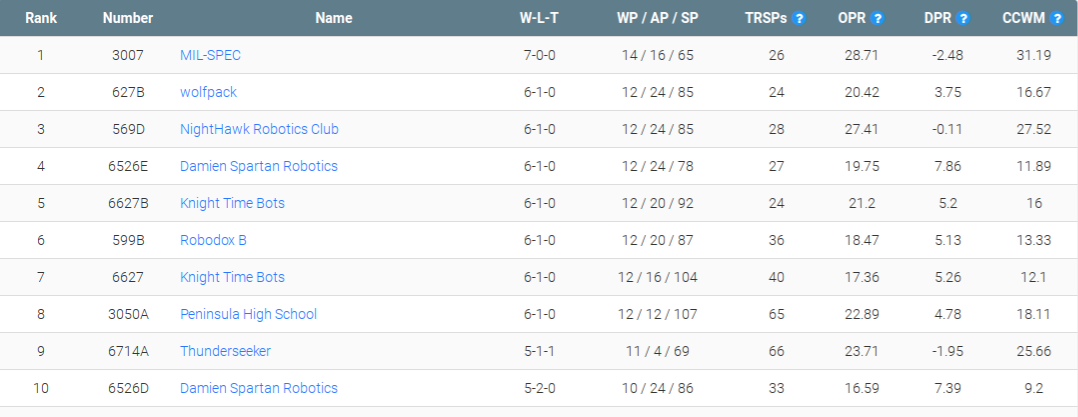Open the Robodox B team link
The width and height of the screenshot is (1078, 417).
[x=213, y=240]
